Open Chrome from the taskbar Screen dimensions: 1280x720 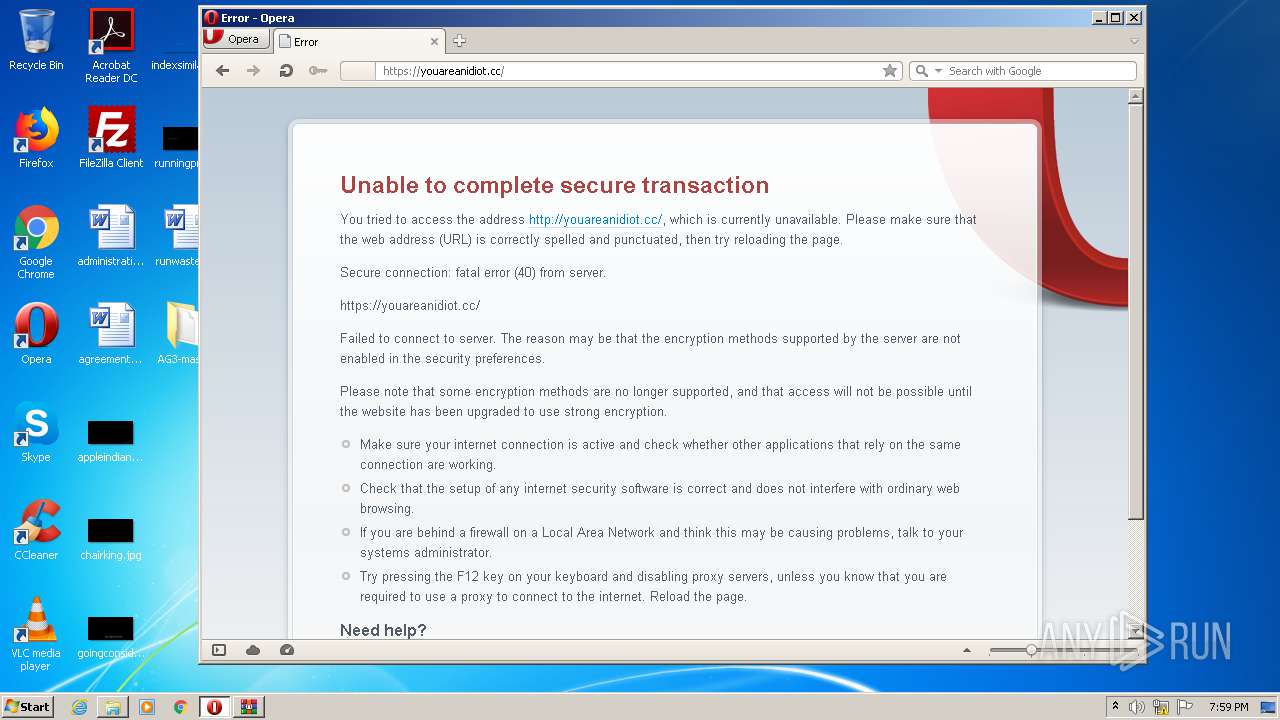[x=180, y=707]
